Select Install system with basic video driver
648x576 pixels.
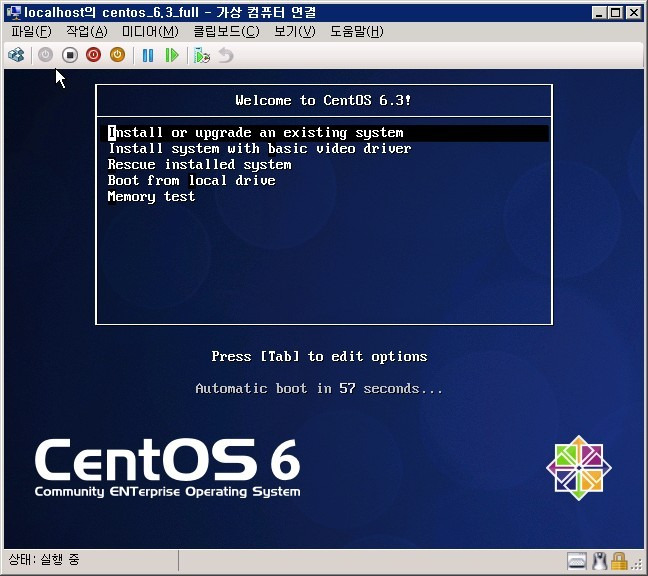pos(260,149)
